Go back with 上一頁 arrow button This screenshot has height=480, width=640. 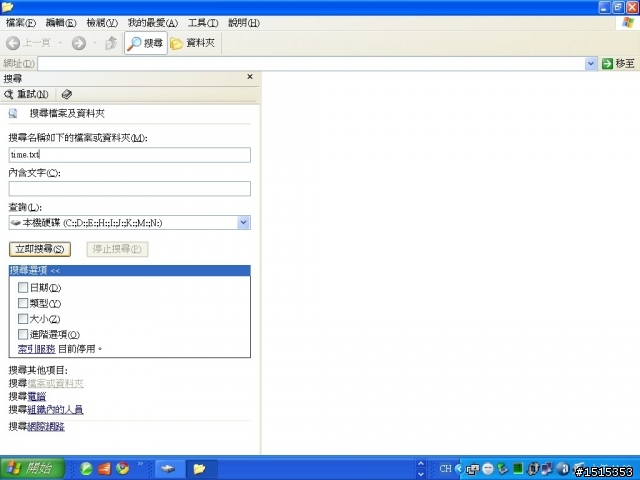[x=28, y=43]
